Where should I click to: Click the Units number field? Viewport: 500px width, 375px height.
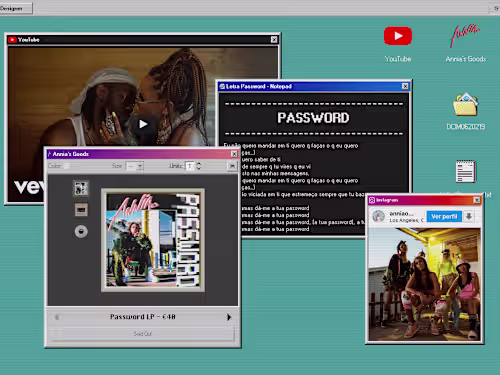pos(190,166)
